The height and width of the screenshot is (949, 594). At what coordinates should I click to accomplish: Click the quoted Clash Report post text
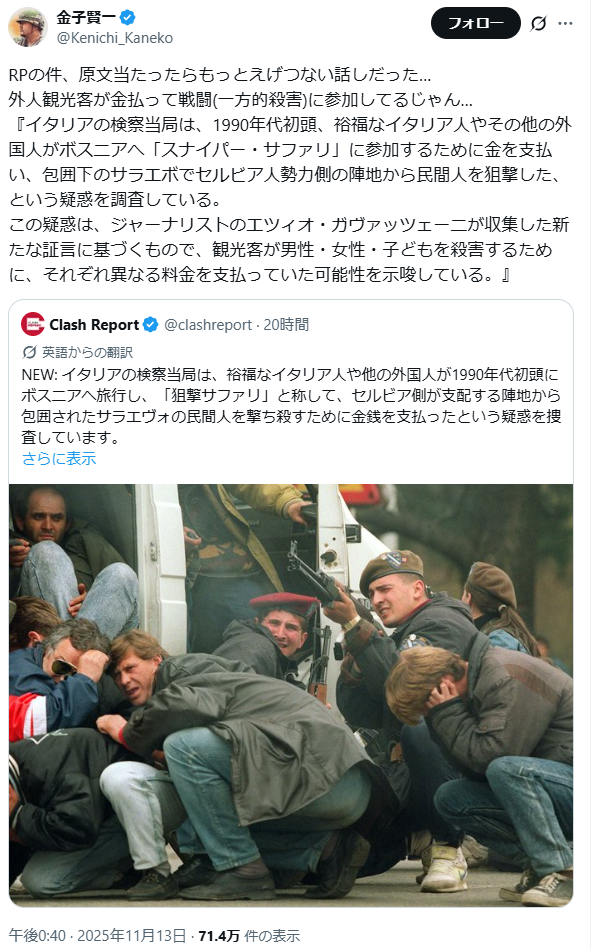tap(291, 406)
